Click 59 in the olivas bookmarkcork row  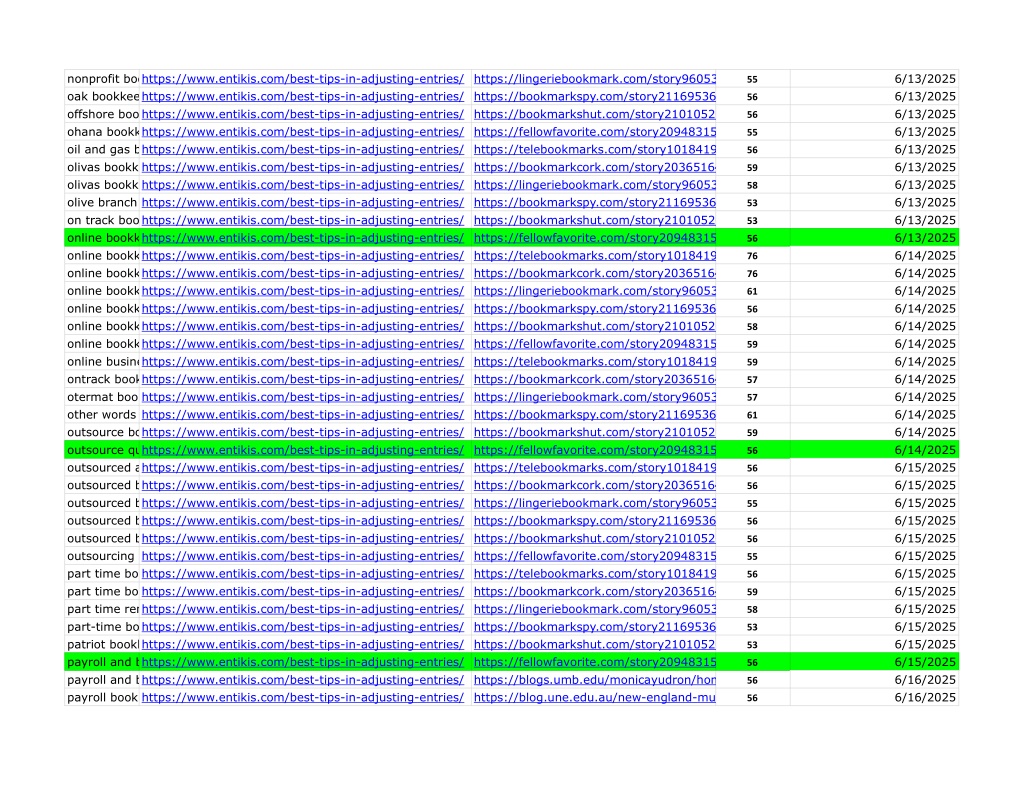click(x=752, y=167)
